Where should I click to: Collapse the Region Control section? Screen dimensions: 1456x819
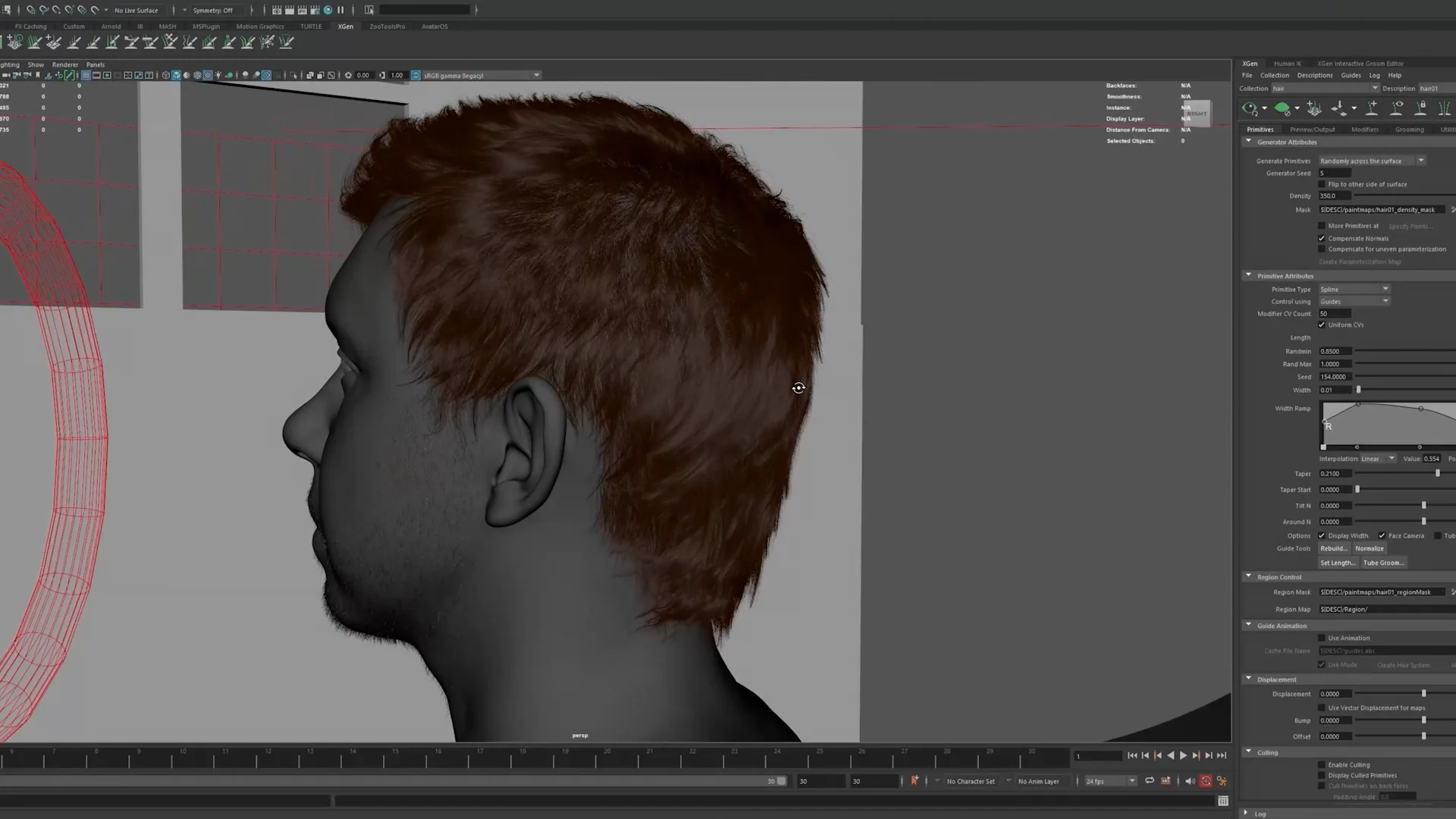click(x=1248, y=576)
